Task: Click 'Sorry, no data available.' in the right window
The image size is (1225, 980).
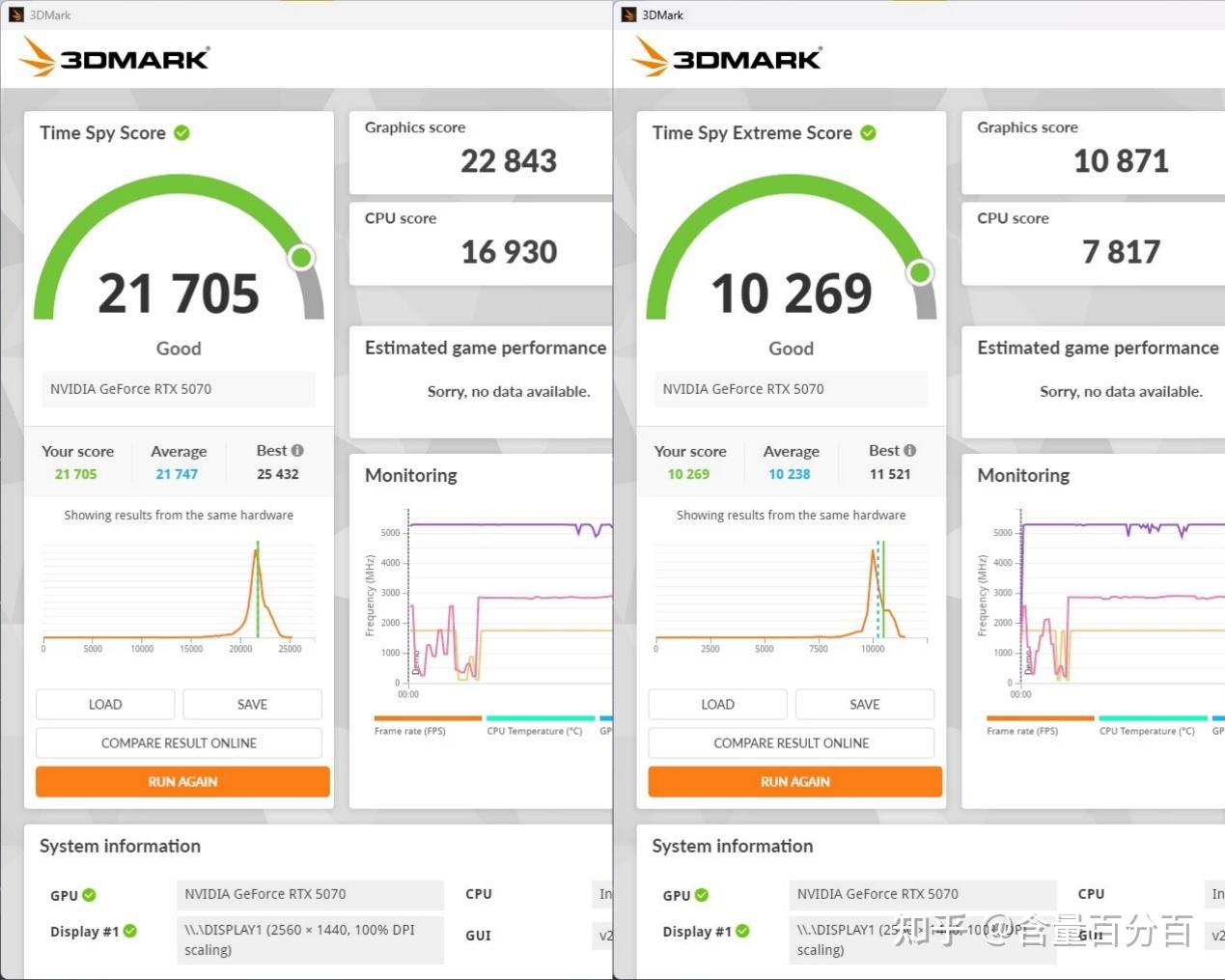Action: point(1121,391)
